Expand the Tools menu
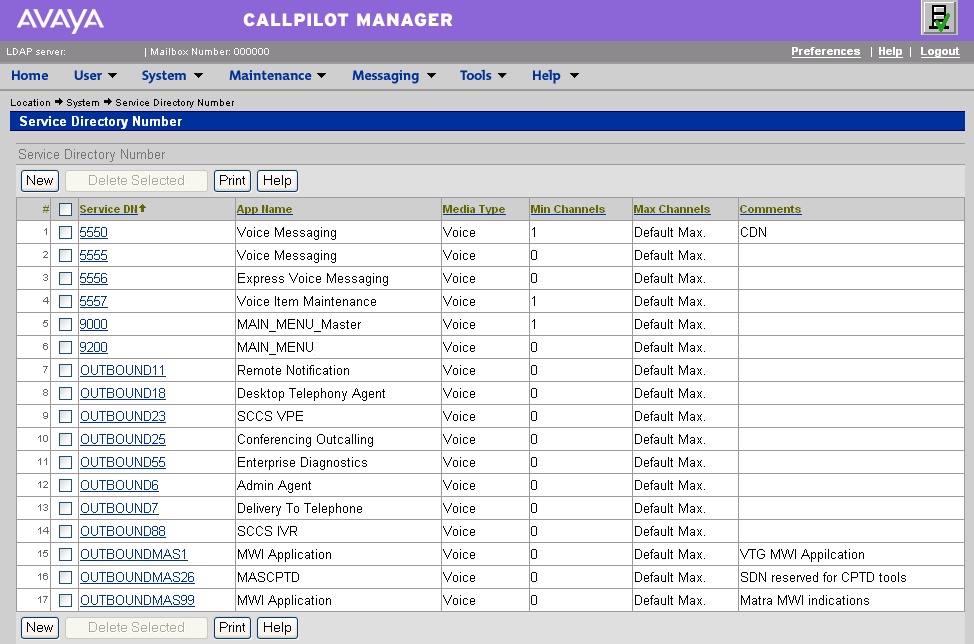 483,76
